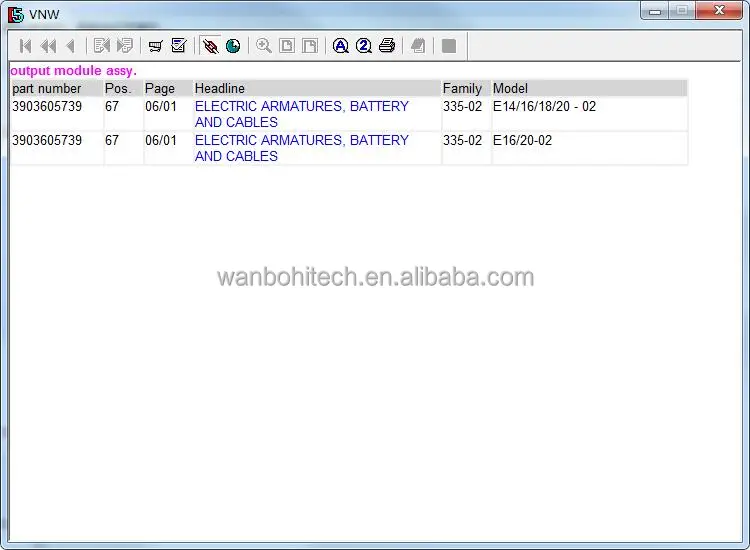Click the second greyed page view icon
This screenshot has width=750, height=550.
309,46
